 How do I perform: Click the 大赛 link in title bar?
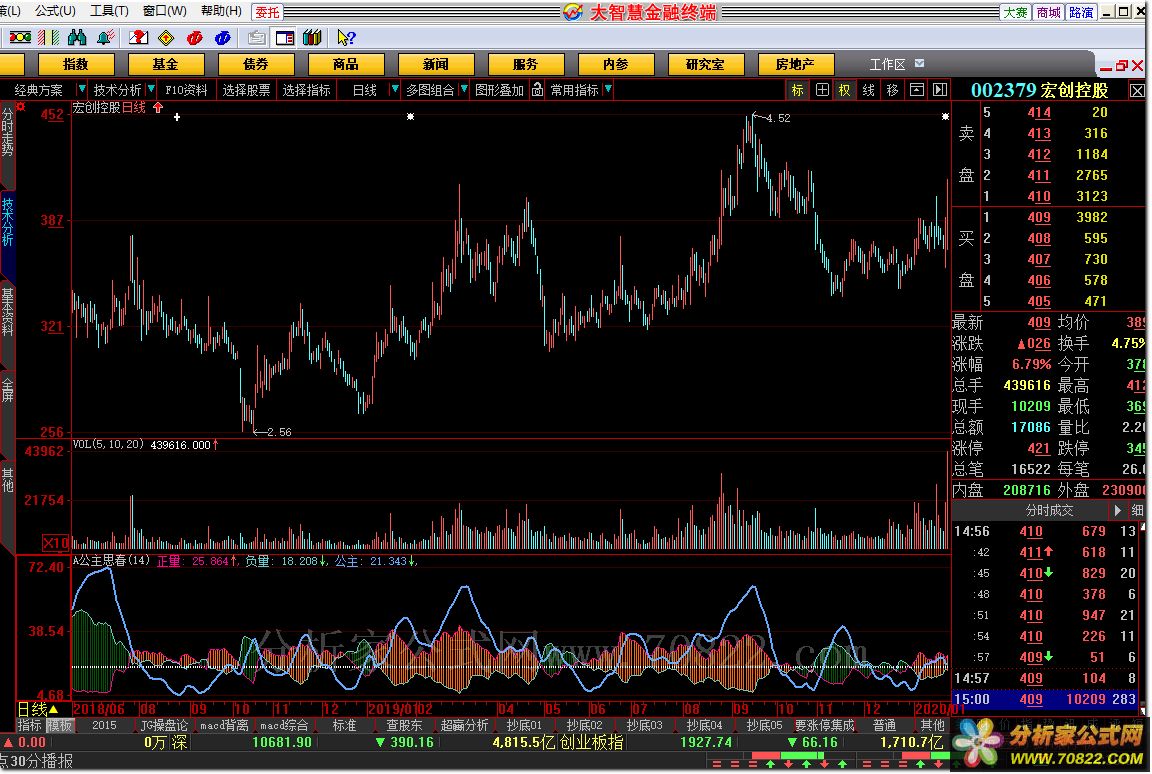point(1015,12)
